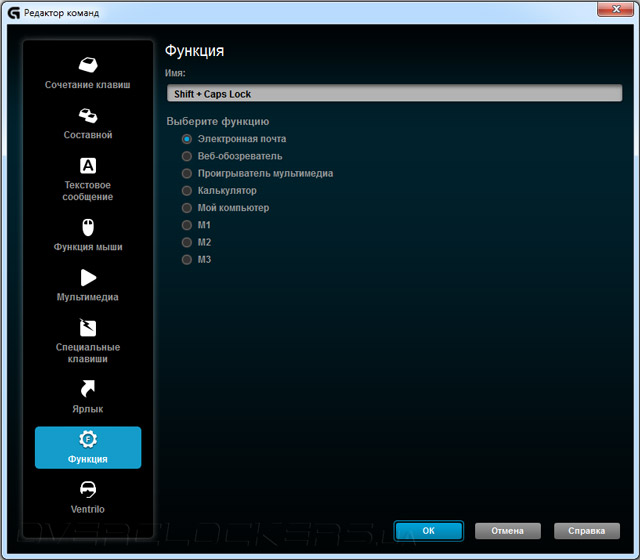Select the Mouse Function mouse icon

88,228
